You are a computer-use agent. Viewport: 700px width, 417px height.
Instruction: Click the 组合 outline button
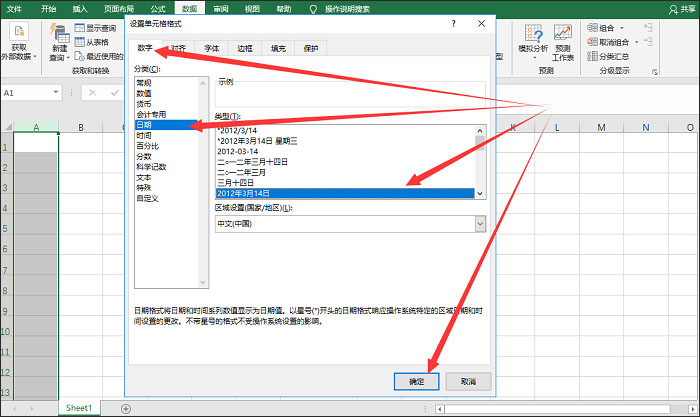click(x=601, y=28)
